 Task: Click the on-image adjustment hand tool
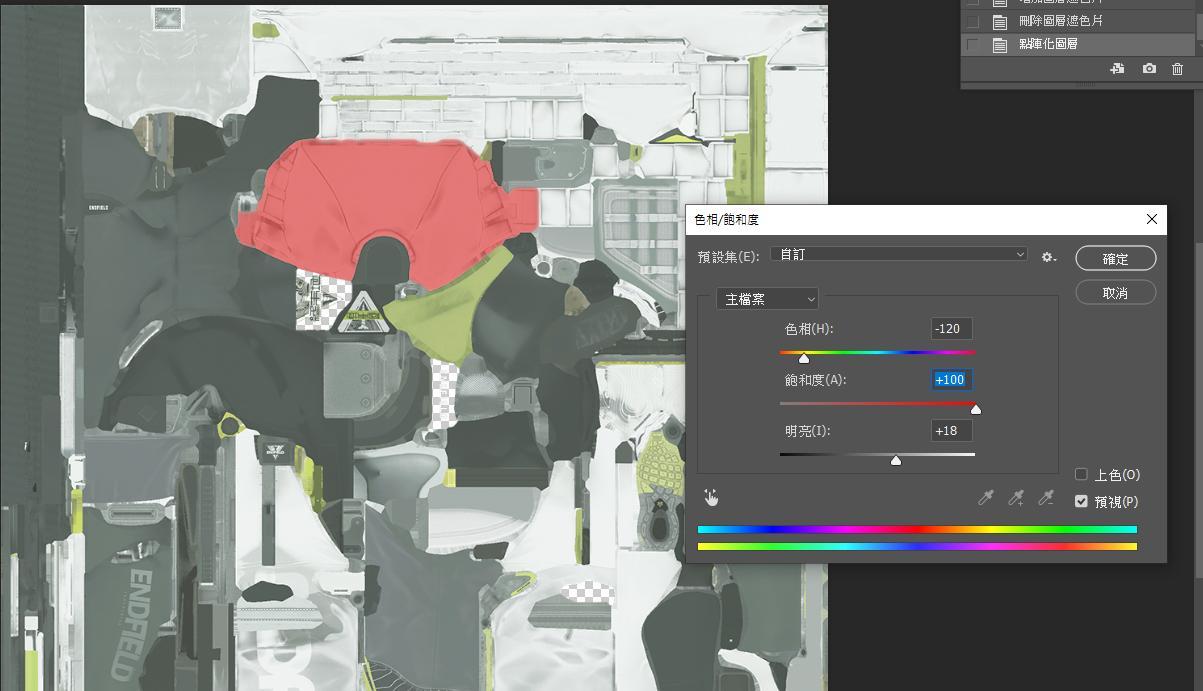[711, 498]
